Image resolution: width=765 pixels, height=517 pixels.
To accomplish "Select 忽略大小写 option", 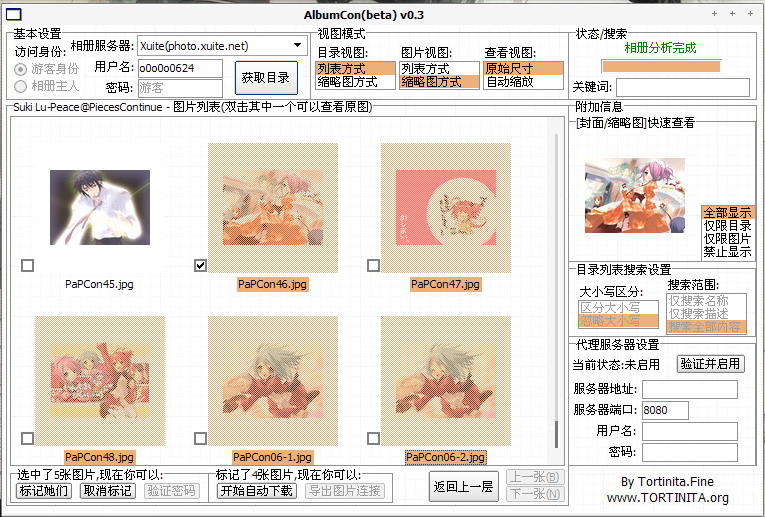I will (x=618, y=321).
